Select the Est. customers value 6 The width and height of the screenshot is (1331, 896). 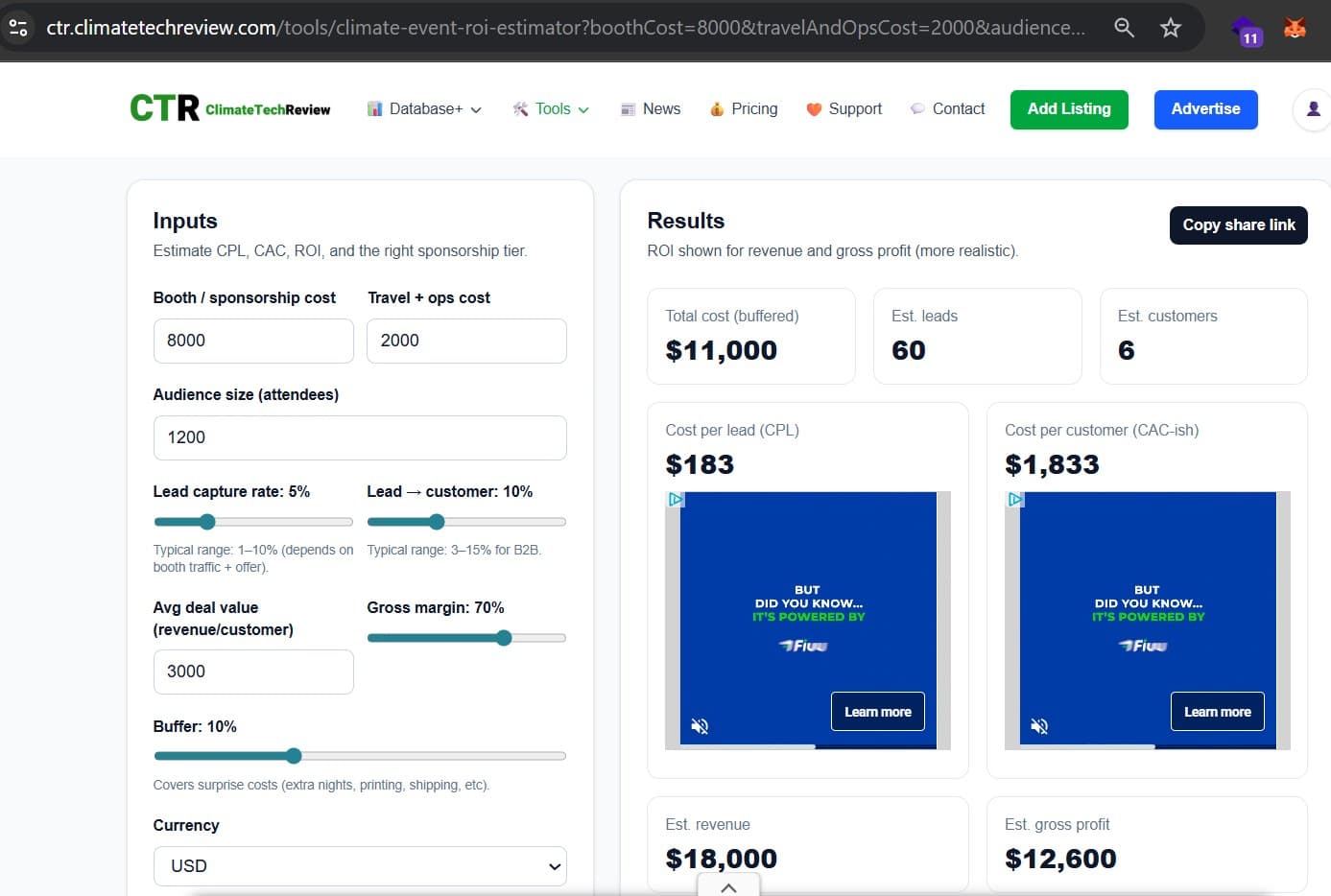point(1127,350)
